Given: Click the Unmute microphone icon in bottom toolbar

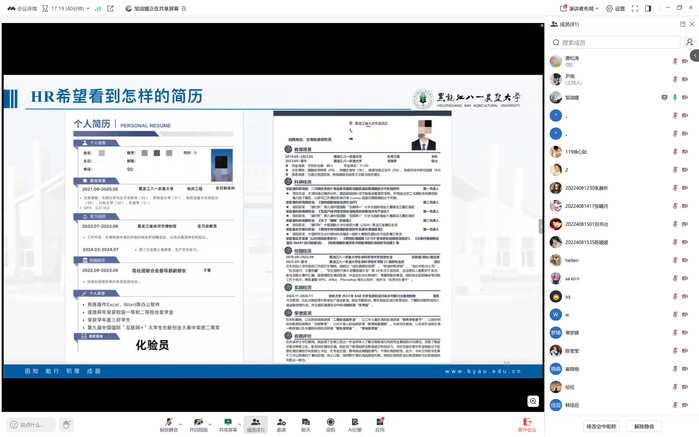Looking at the screenshot, I should (x=168, y=422).
